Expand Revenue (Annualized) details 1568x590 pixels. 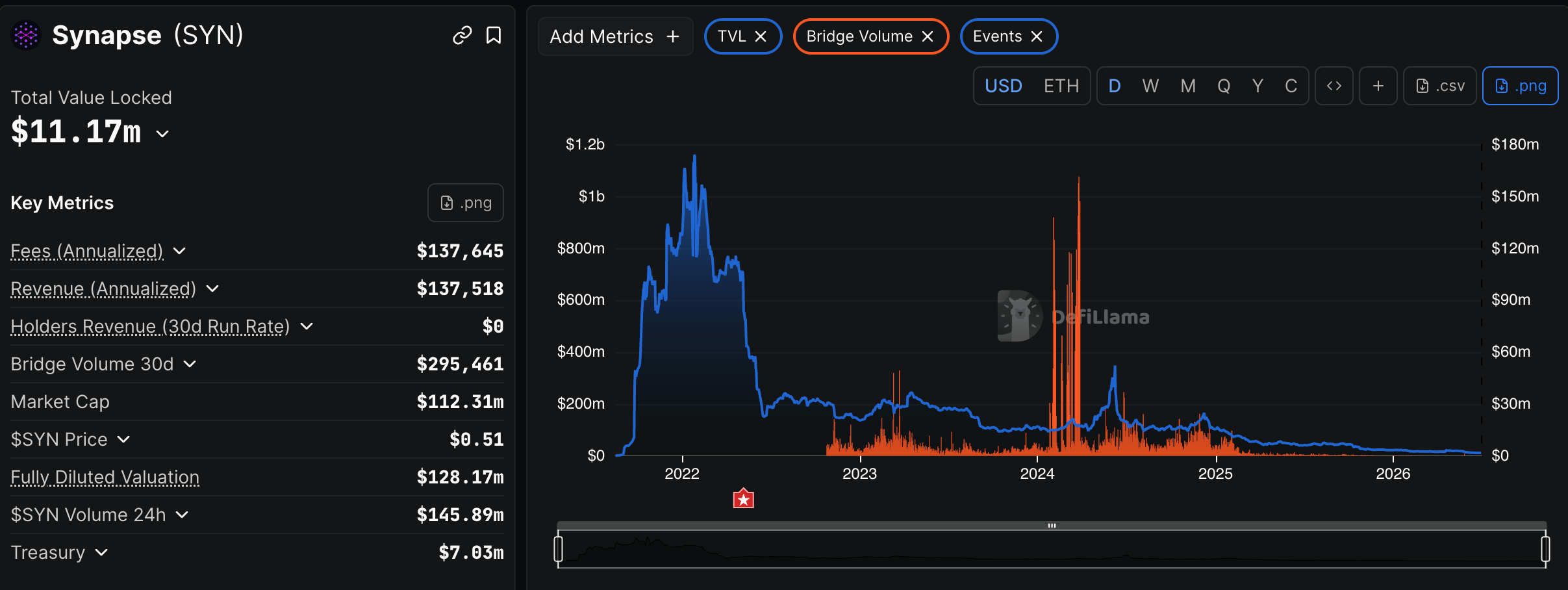212,289
